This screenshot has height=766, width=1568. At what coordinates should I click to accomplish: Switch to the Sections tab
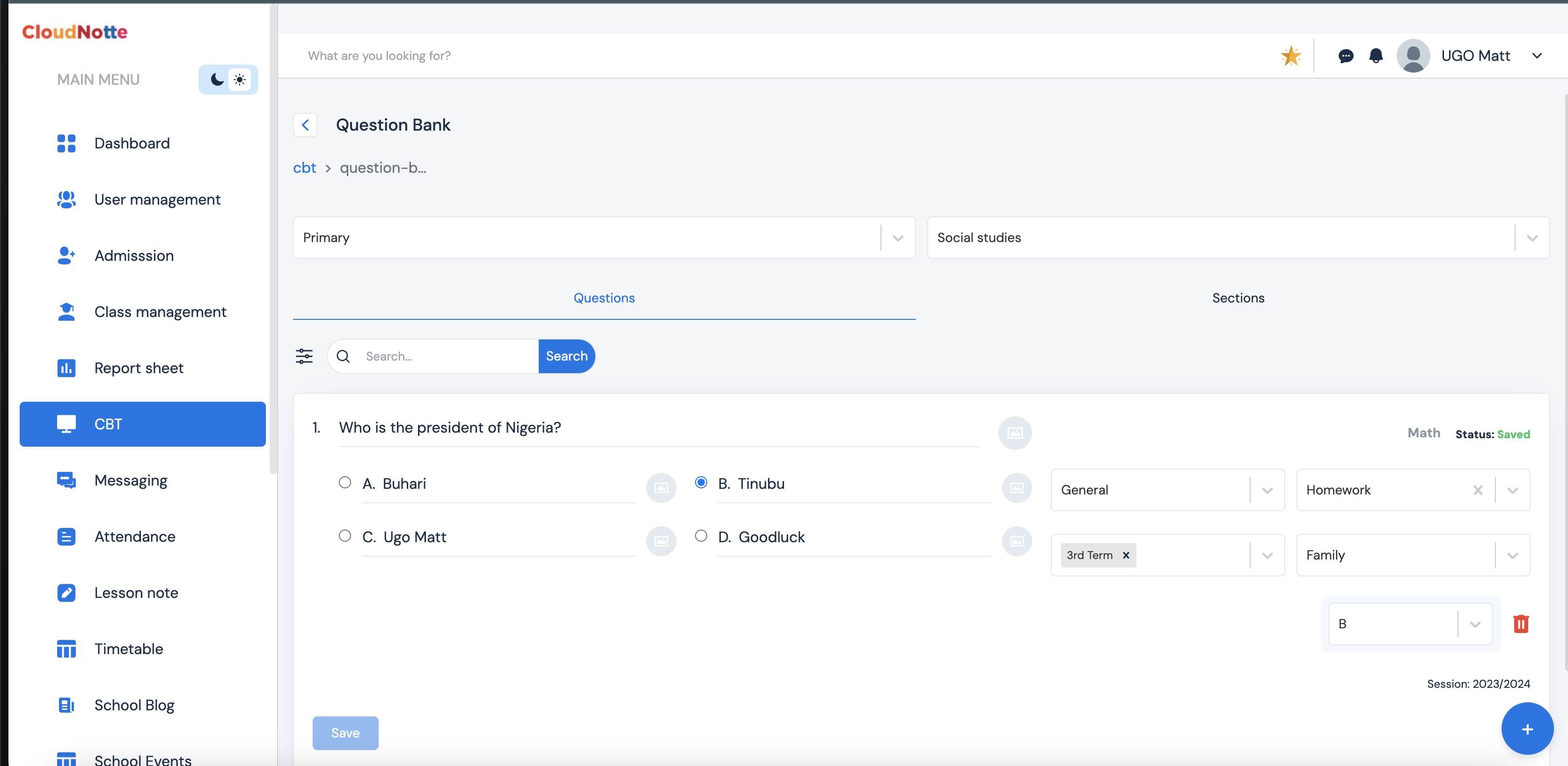(1238, 298)
